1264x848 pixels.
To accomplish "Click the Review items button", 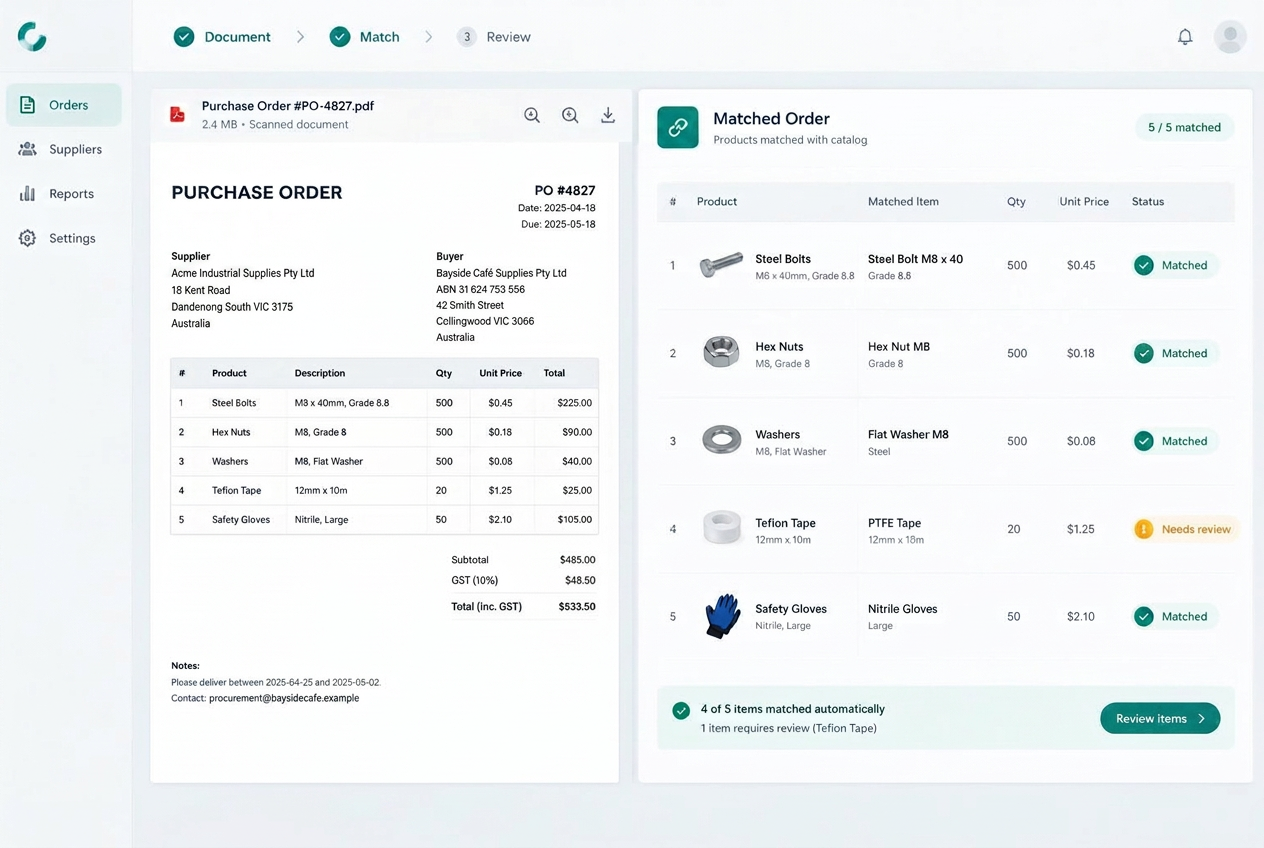I will [x=1160, y=718].
